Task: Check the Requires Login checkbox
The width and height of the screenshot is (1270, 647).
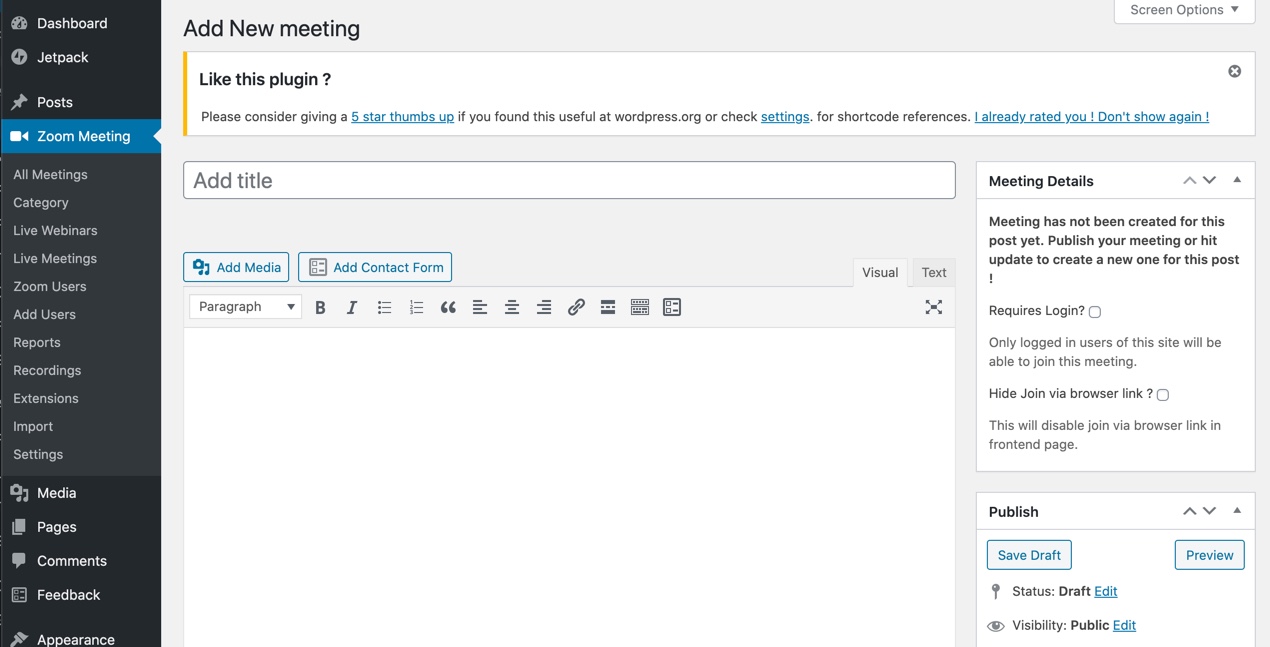Action: tap(1095, 312)
